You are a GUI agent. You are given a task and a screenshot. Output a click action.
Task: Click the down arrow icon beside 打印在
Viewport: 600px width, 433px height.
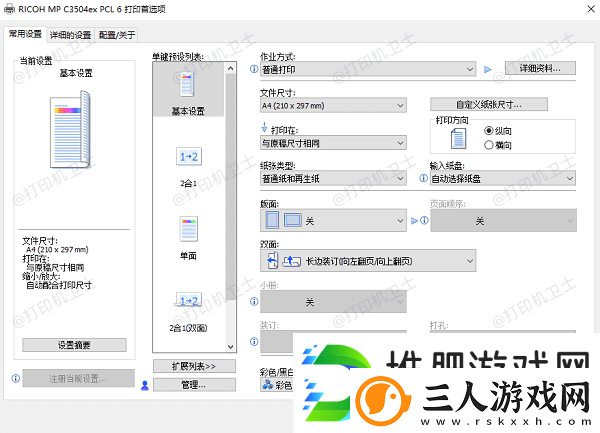pos(264,127)
